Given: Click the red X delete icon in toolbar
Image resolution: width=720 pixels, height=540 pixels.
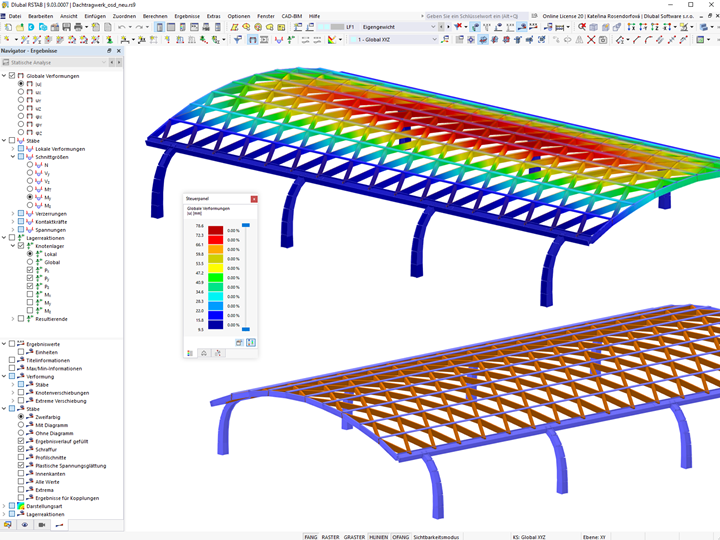Looking at the screenshot, I should click(x=591, y=39).
